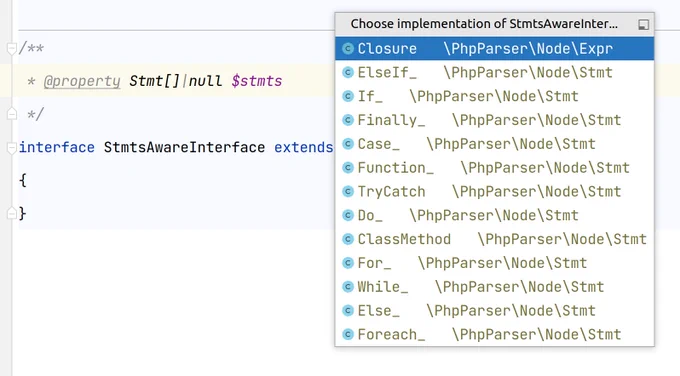Screen dimensions: 680x376
Task: Select For_ implementation entry
Action: [494, 263]
